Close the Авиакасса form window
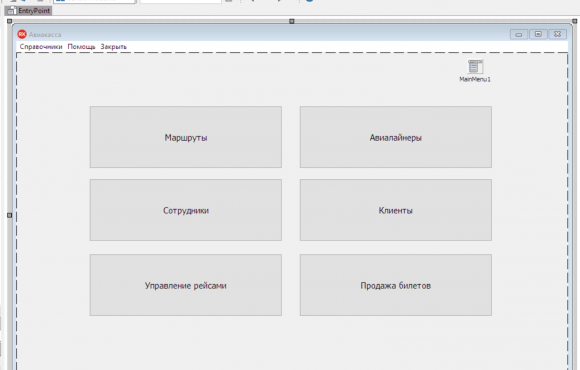Viewport: 580px width, 370px height. [x=557, y=34]
